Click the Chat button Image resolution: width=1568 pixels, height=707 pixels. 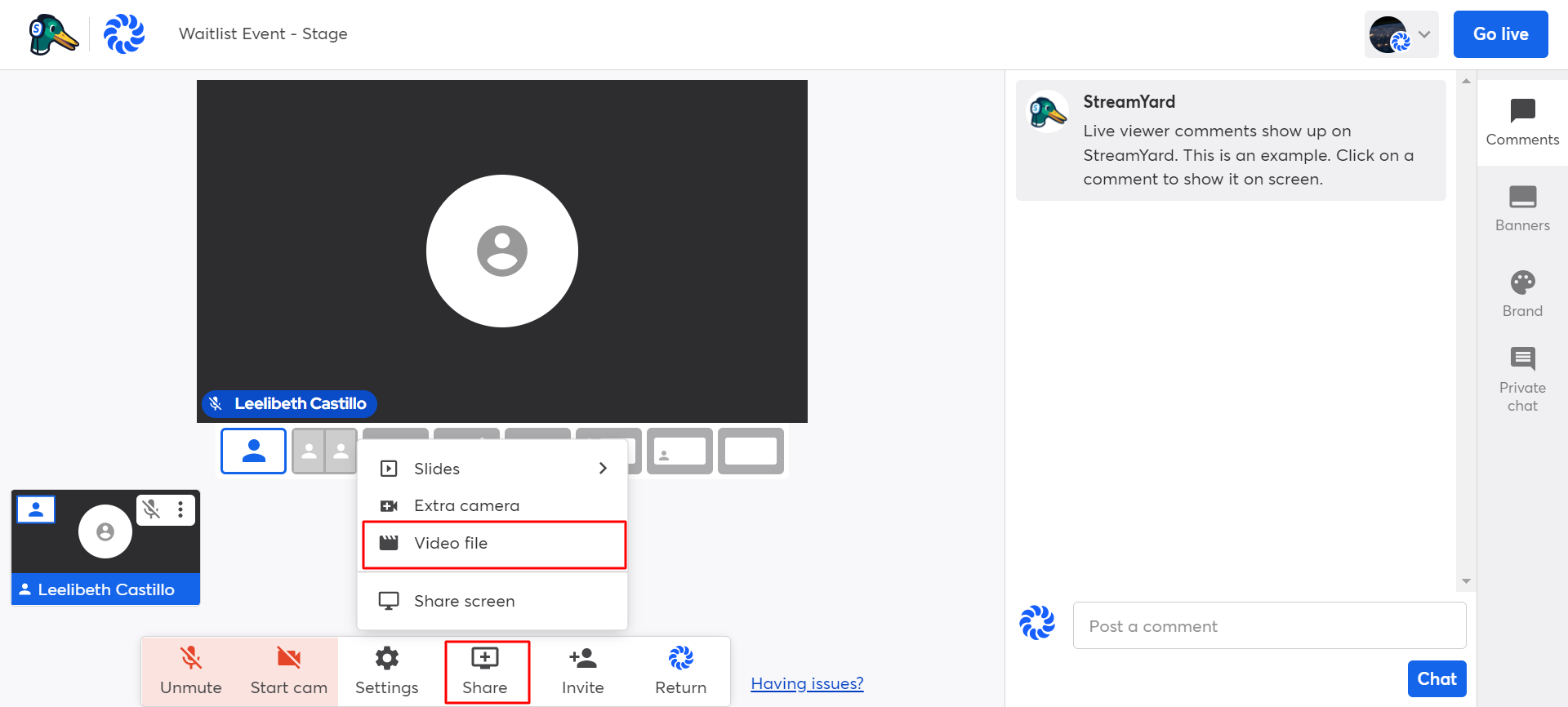tap(1437, 678)
